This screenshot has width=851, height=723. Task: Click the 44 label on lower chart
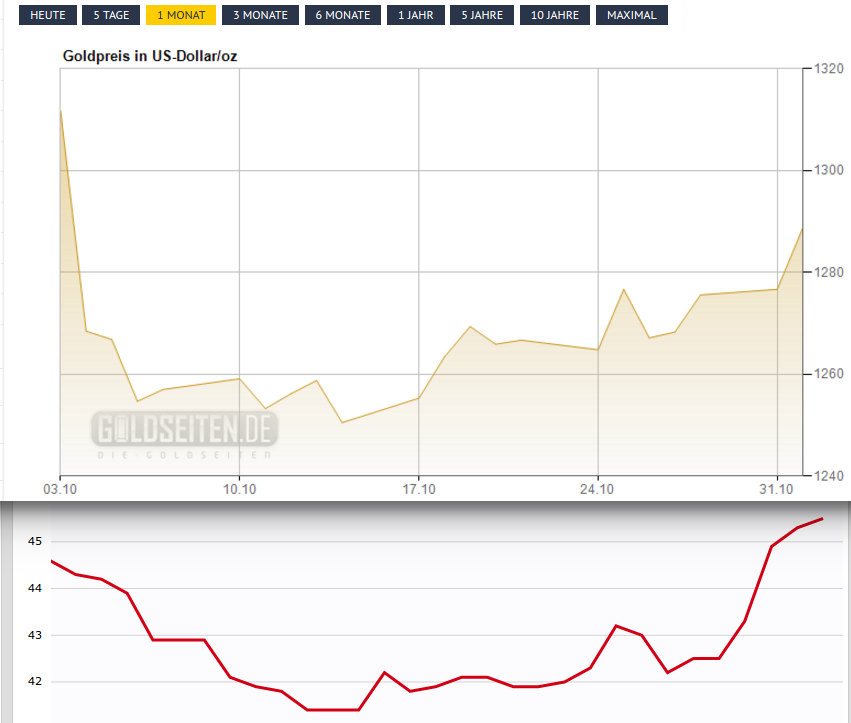point(35,588)
